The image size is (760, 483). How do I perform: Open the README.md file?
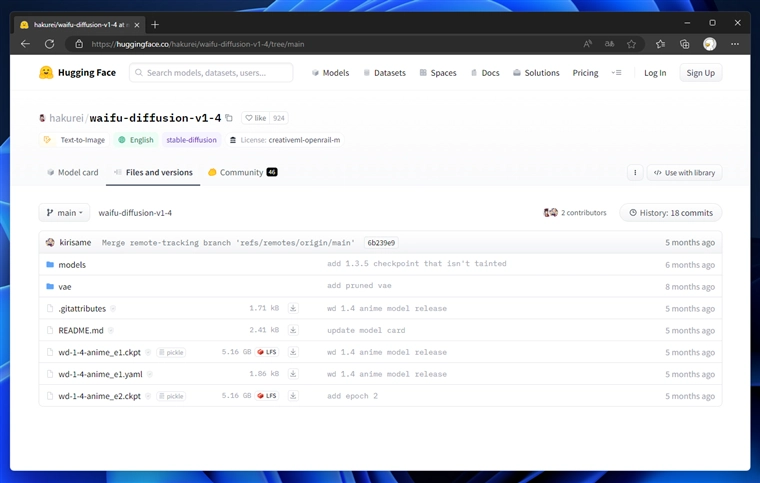point(81,330)
